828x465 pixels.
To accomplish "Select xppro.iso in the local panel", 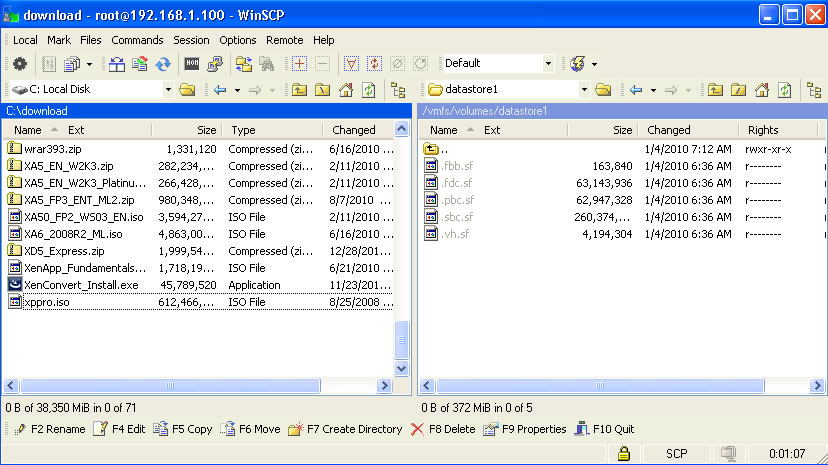I will 200,302.
